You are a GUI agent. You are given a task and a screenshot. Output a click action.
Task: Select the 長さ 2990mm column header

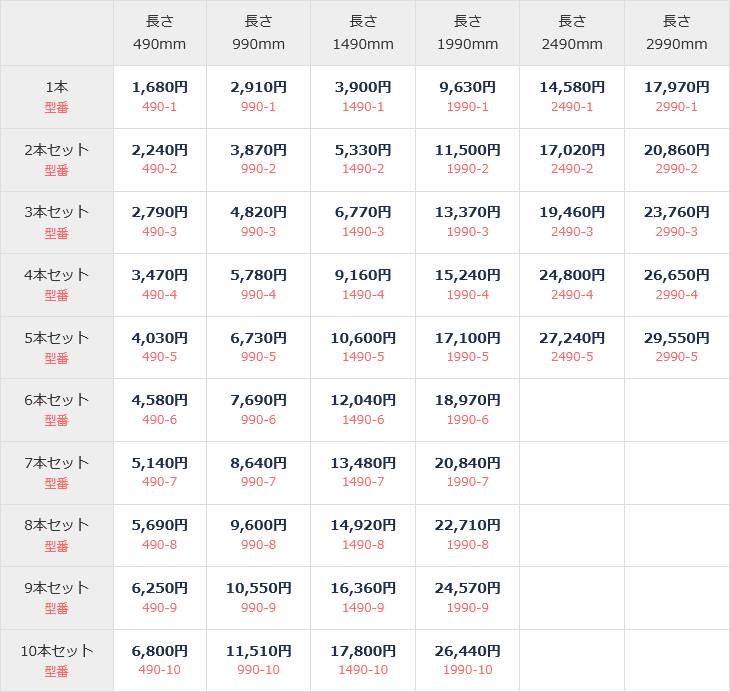[676, 33]
